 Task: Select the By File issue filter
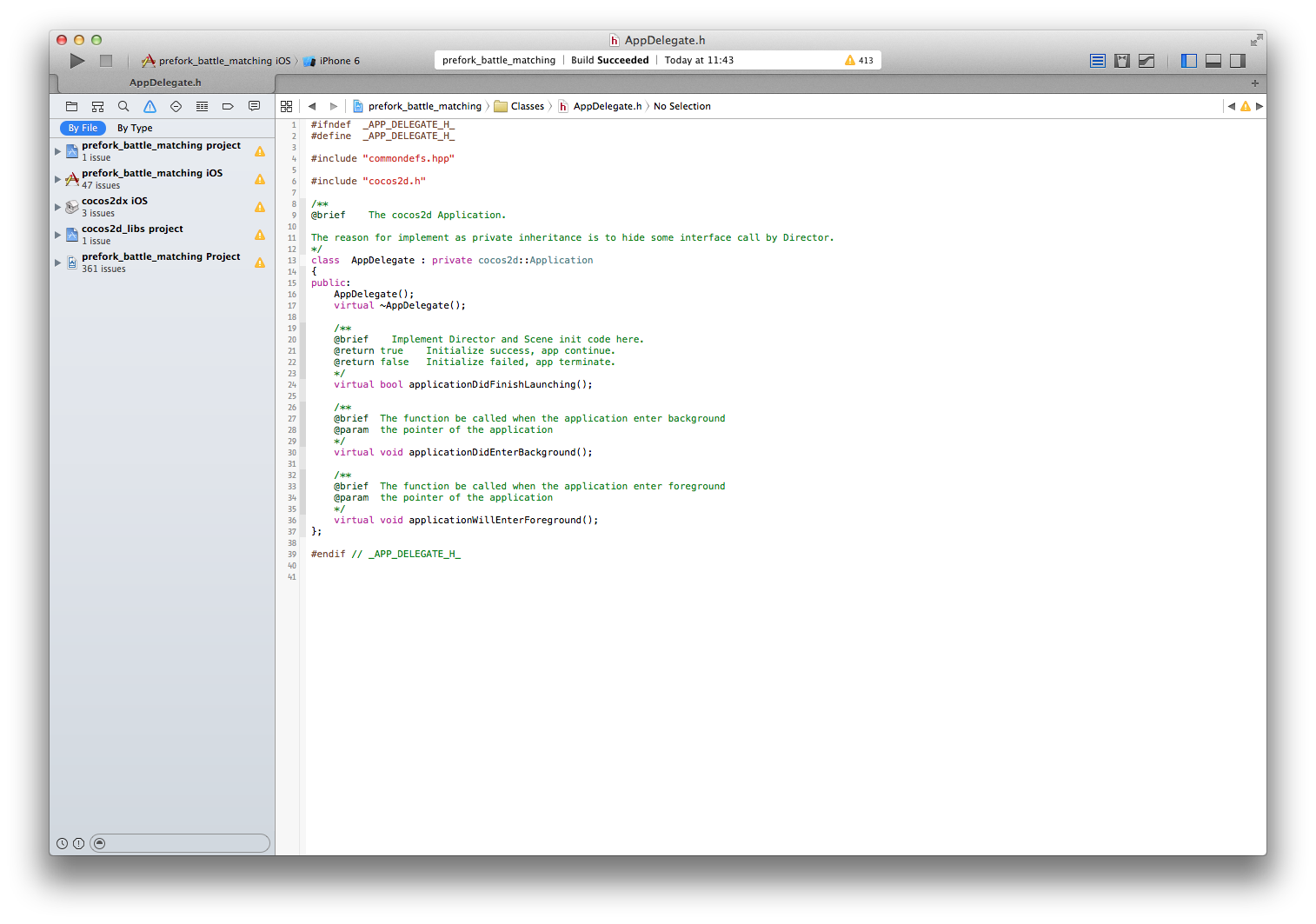click(x=83, y=128)
